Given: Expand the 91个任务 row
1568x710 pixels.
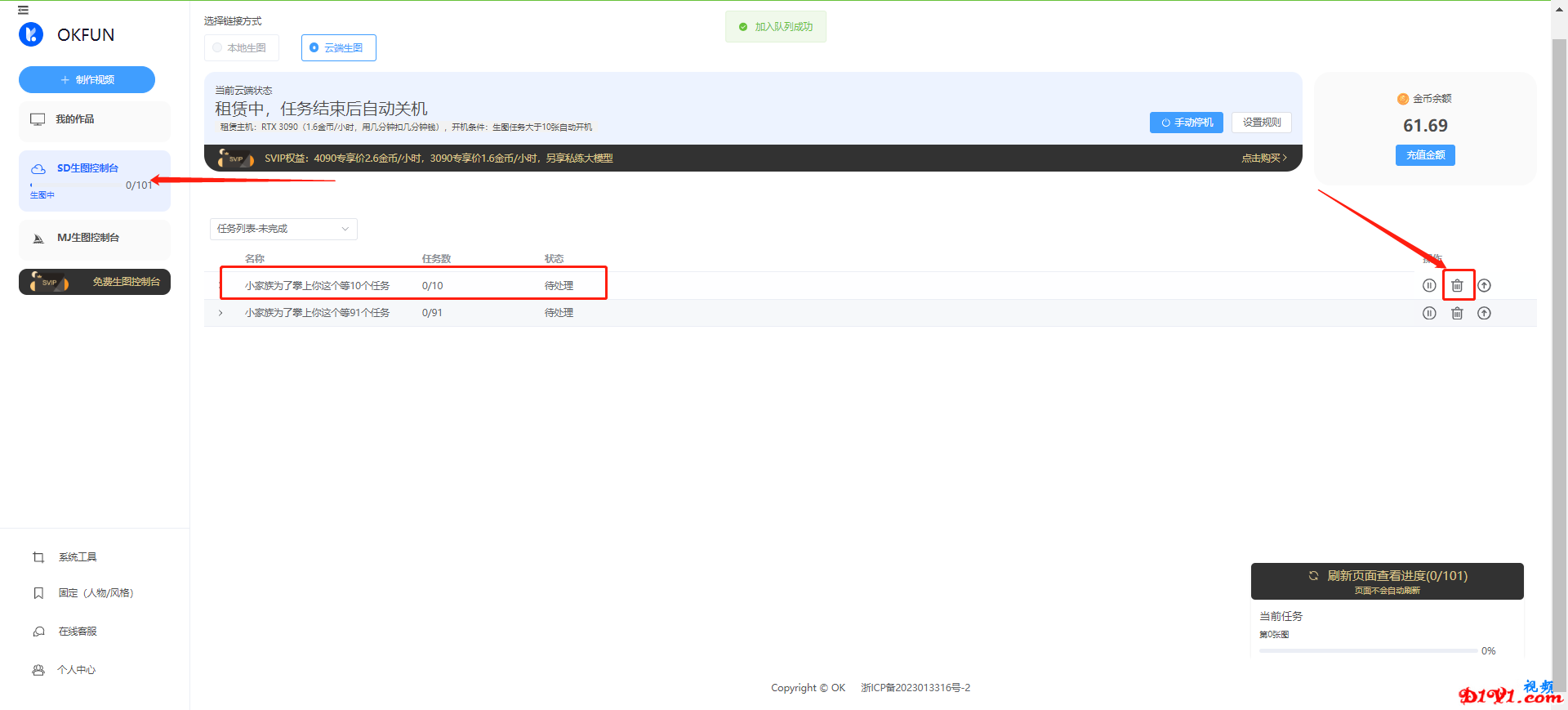Looking at the screenshot, I should click(x=220, y=313).
